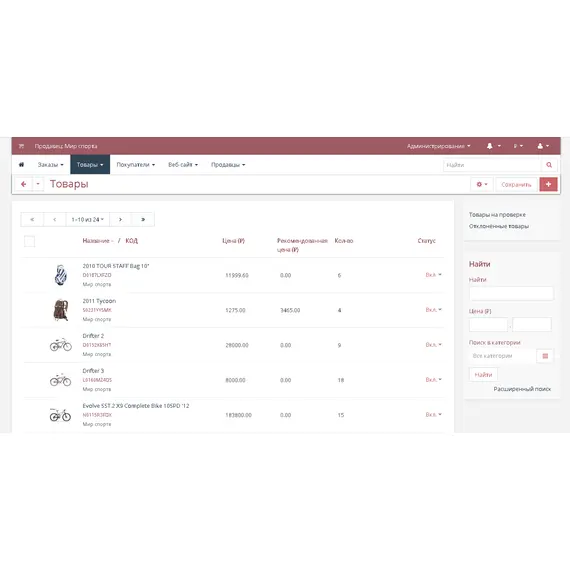Open the 1-10 из 24 page dropdown
570x570 pixels.
pos(88,220)
